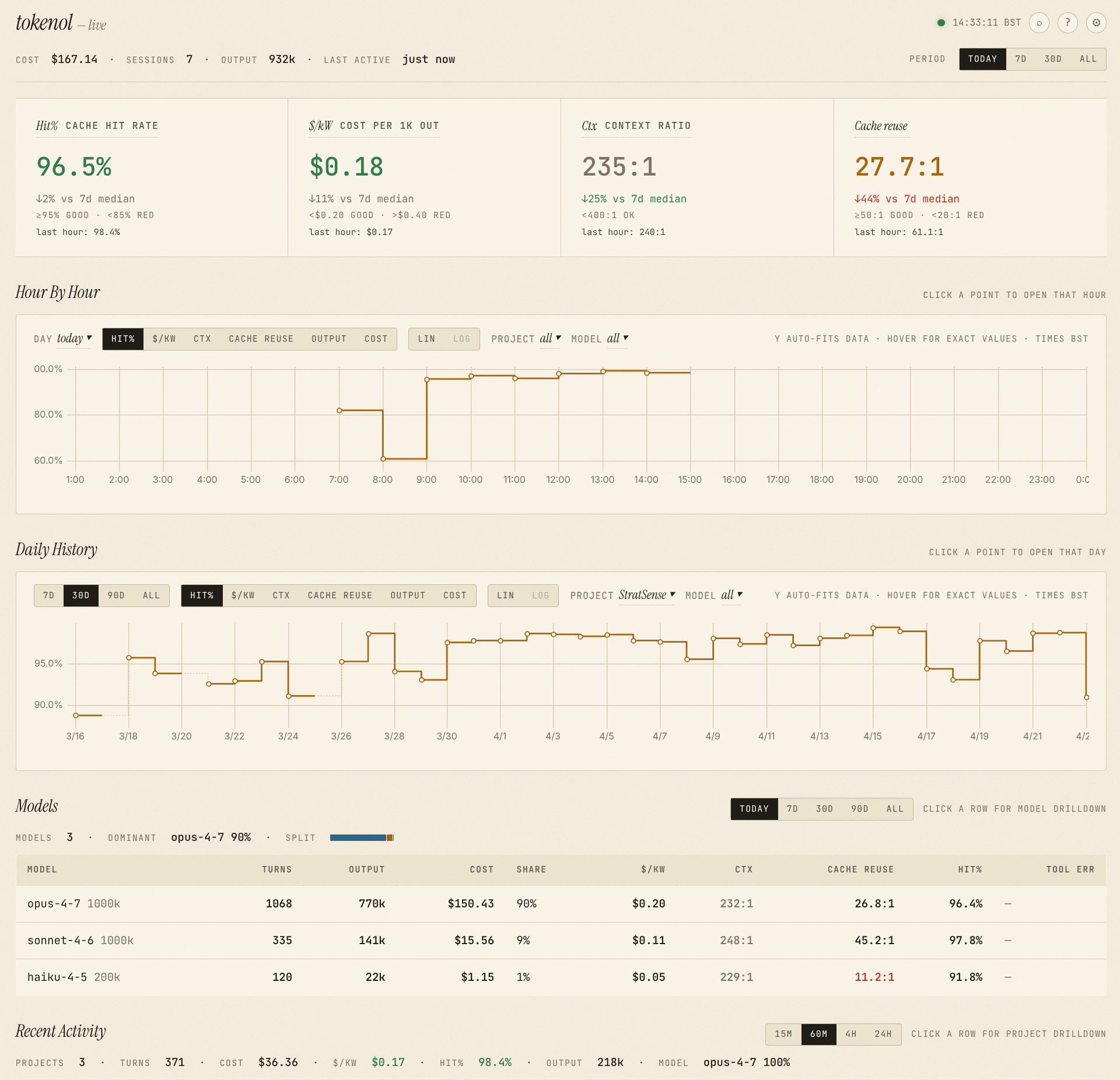This screenshot has height=1080, width=1120.
Task: Open the PROJECT all dropdown in Hour By Hour
Action: [x=549, y=338]
